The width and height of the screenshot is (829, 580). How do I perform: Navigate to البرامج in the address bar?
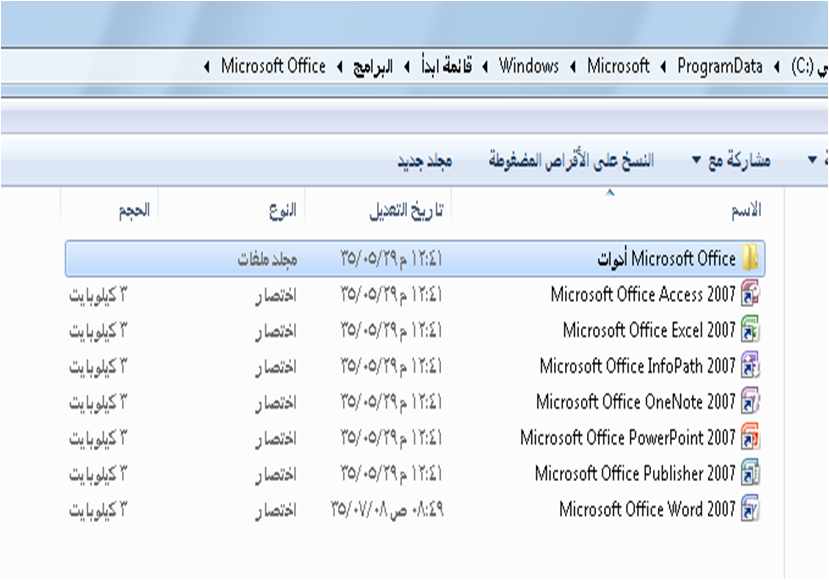point(373,67)
